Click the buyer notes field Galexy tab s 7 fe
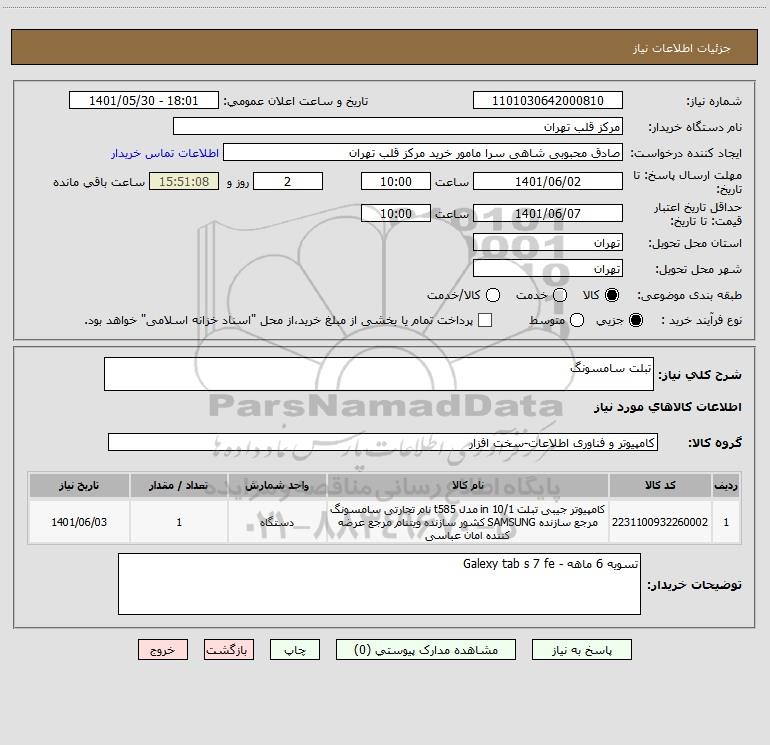The height and width of the screenshot is (745, 770). tap(379, 584)
